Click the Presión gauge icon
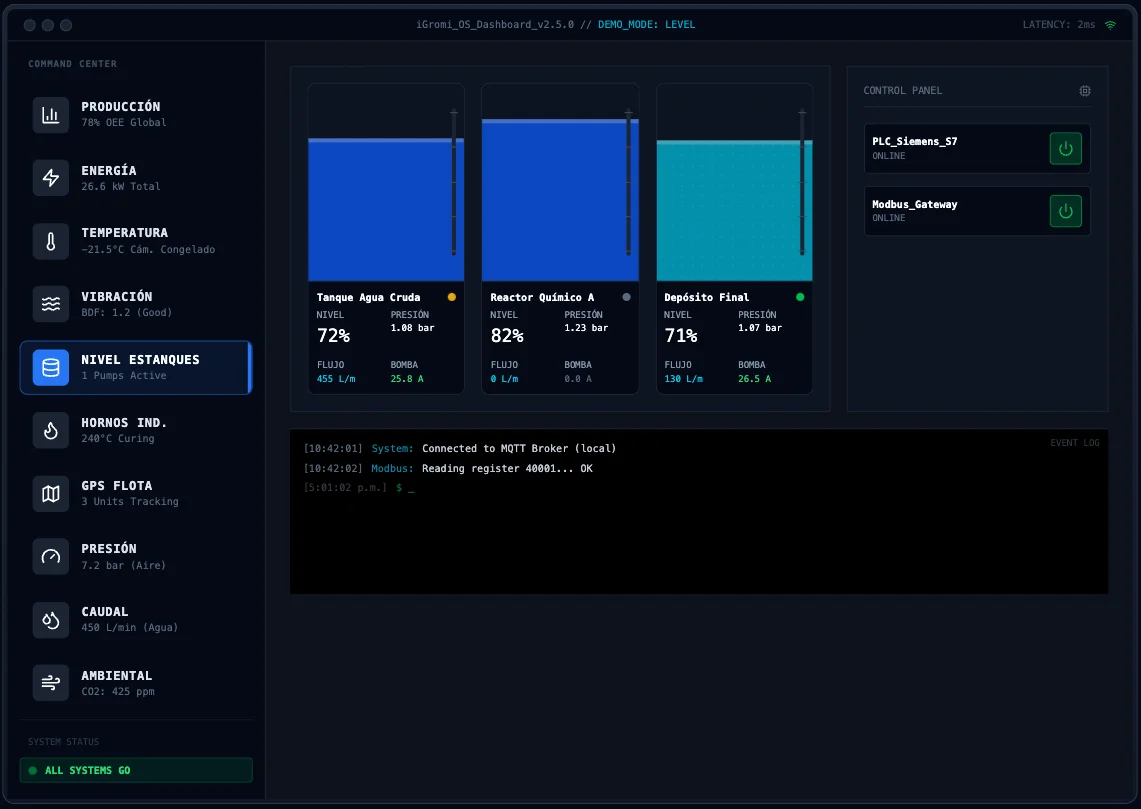The image size is (1141, 809). pyautogui.click(x=51, y=557)
